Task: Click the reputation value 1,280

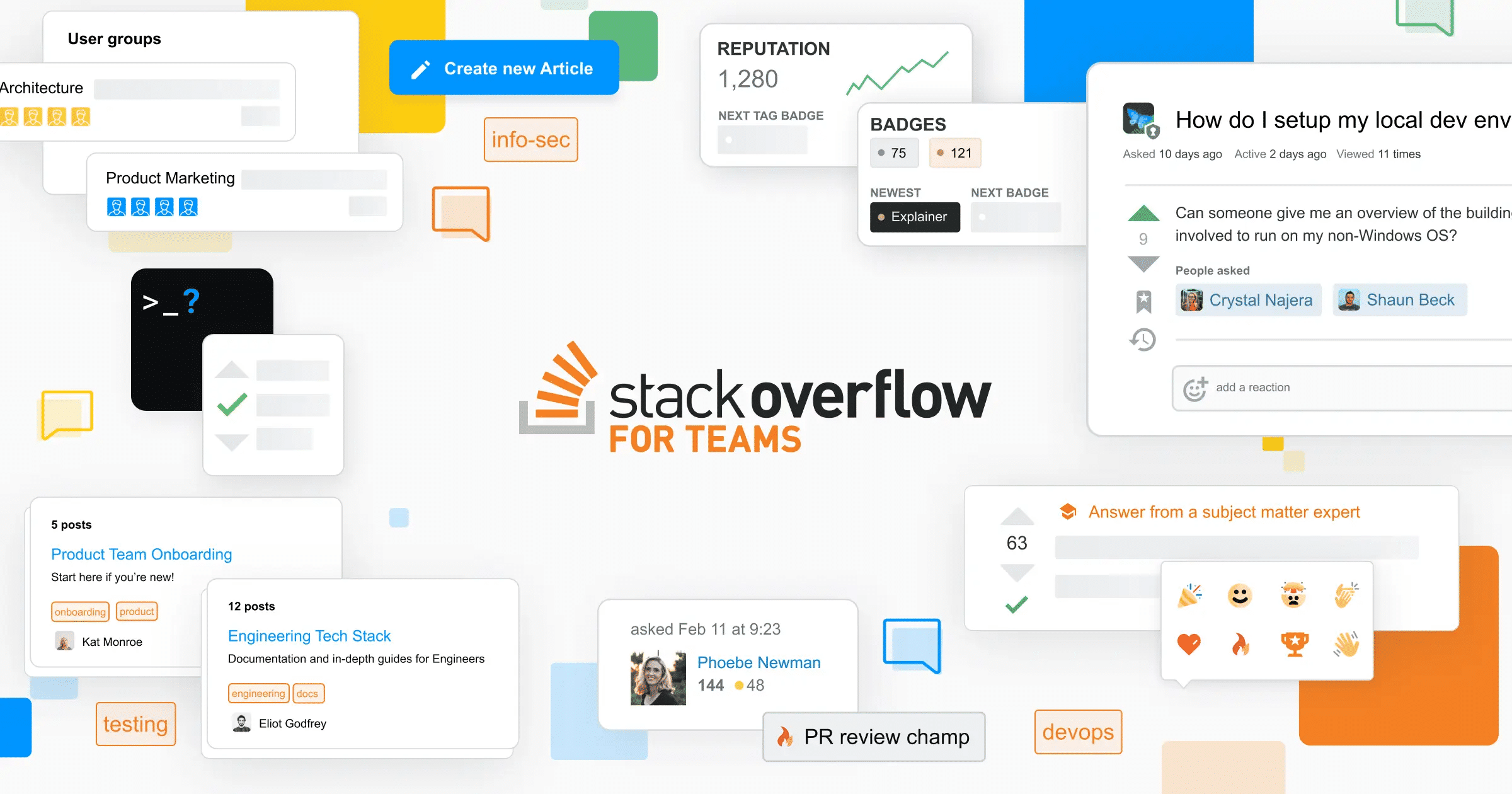Action: 748,79
